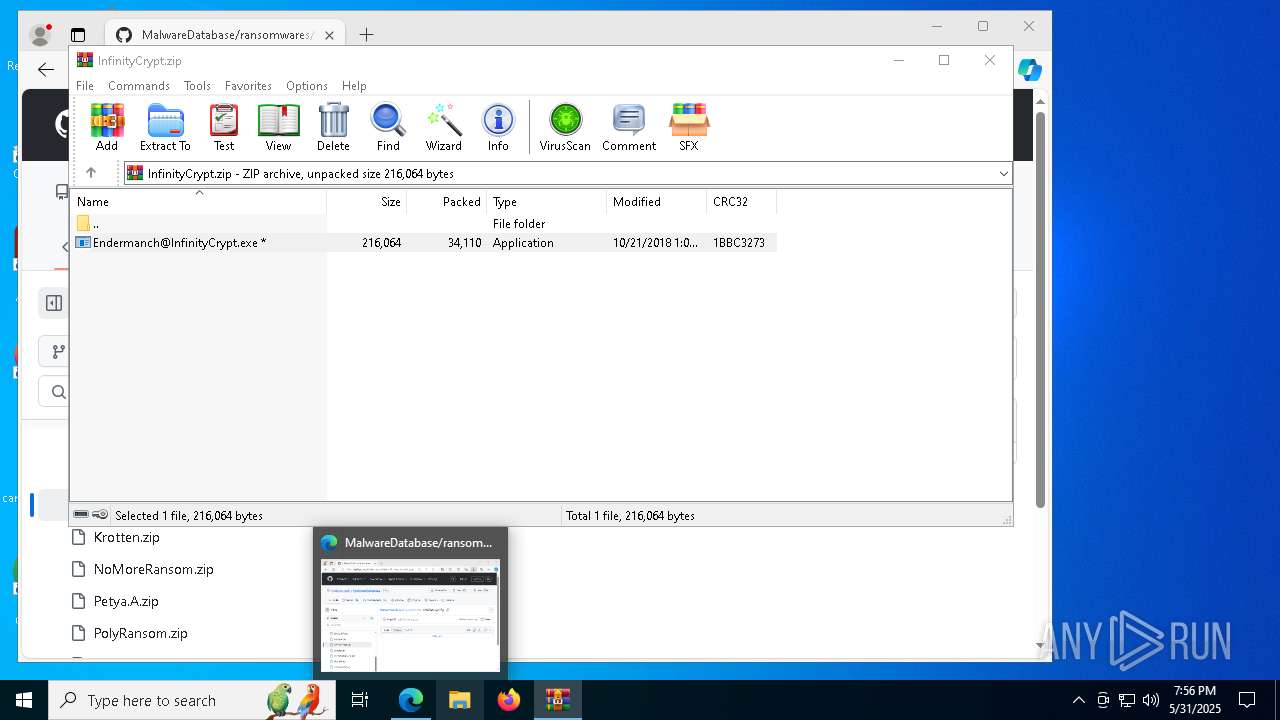The width and height of the screenshot is (1280, 720).
Task: Launch the Wizard tool
Action: [444, 127]
